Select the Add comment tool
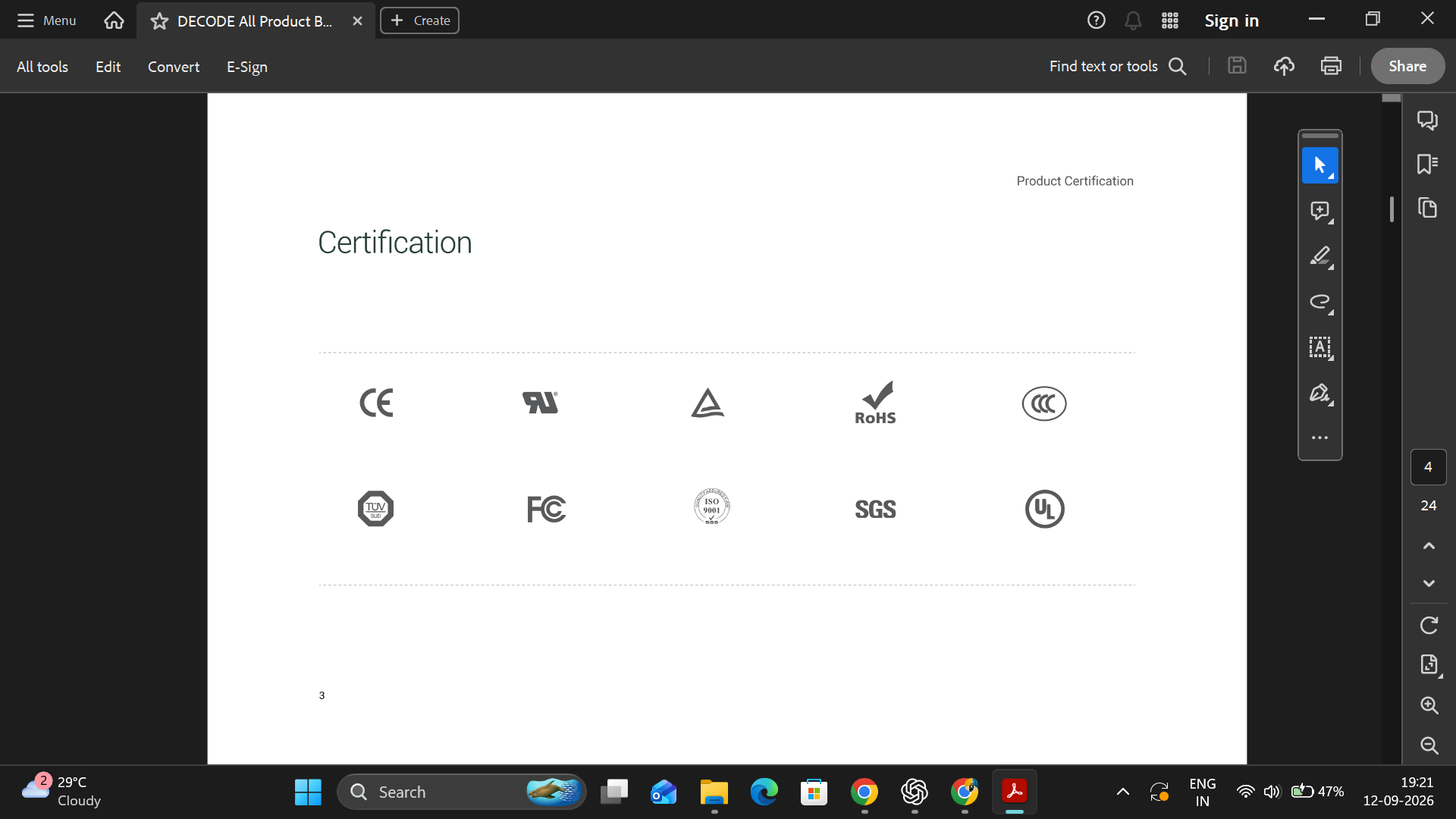Viewport: 1456px width, 819px height. tap(1320, 211)
